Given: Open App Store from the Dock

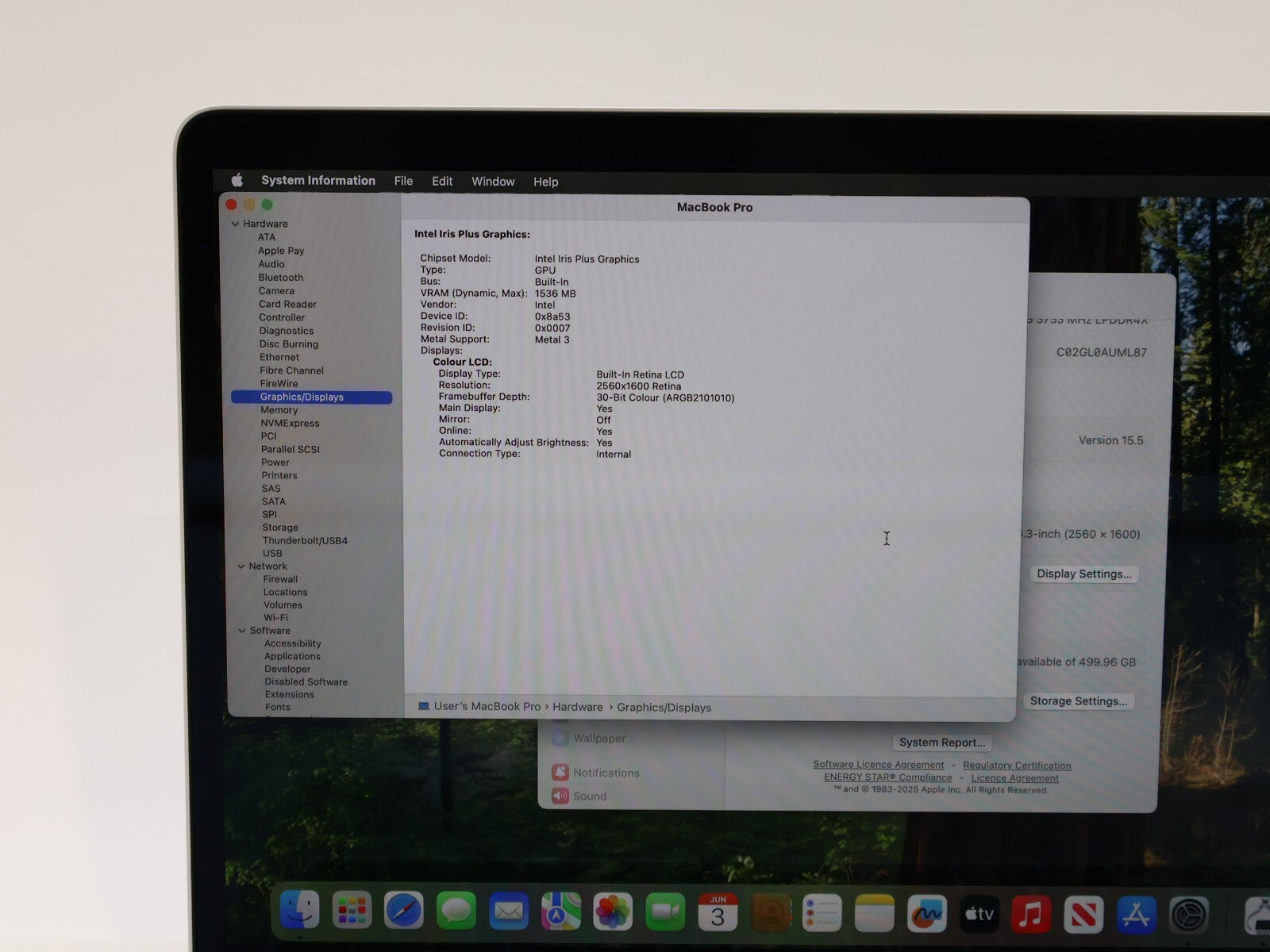Looking at the screenshot, I should (1136, 915).
